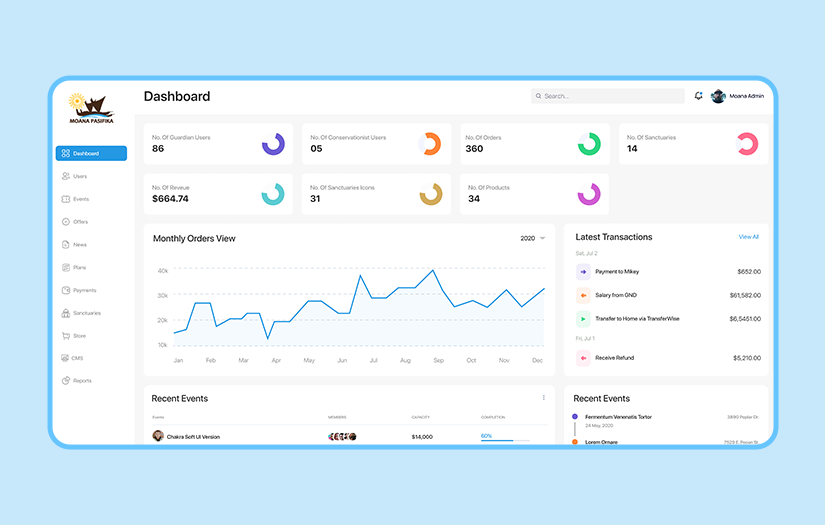Click the View All link
Image resolution: width=825 pixels, height=525 pixels.
click(748, 237)
